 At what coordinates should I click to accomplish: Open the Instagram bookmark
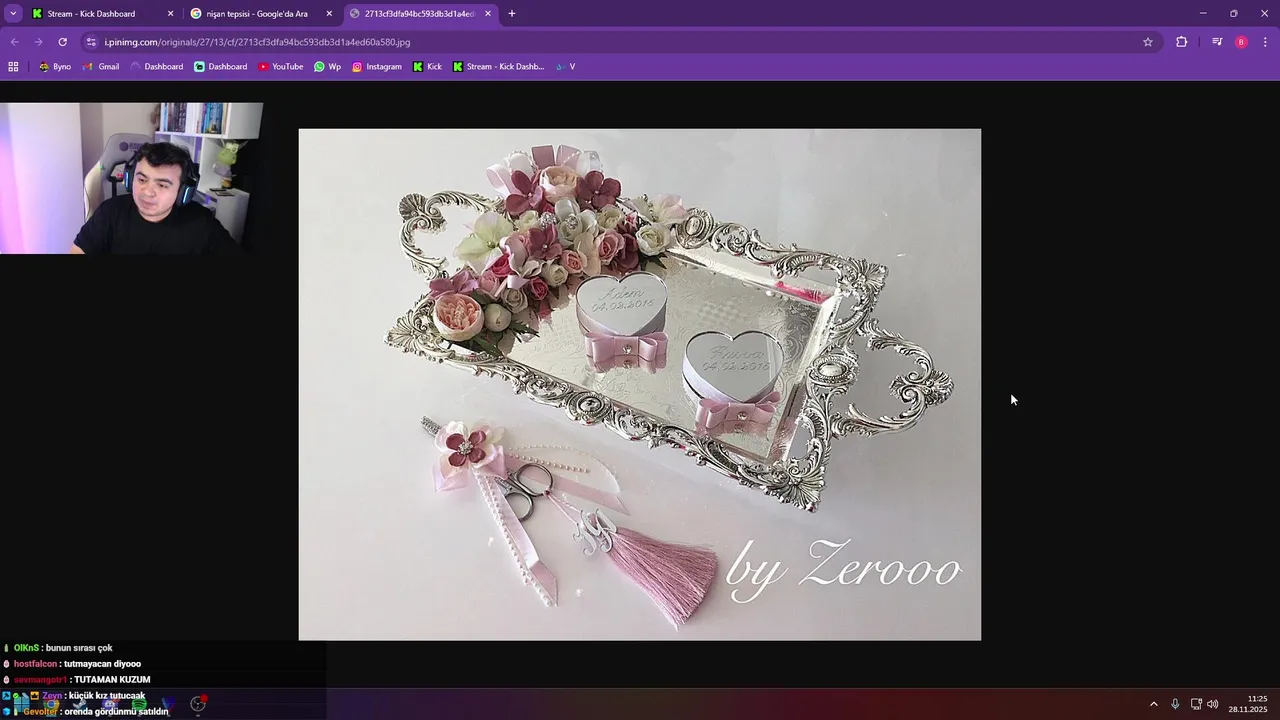tap(377, 67)
